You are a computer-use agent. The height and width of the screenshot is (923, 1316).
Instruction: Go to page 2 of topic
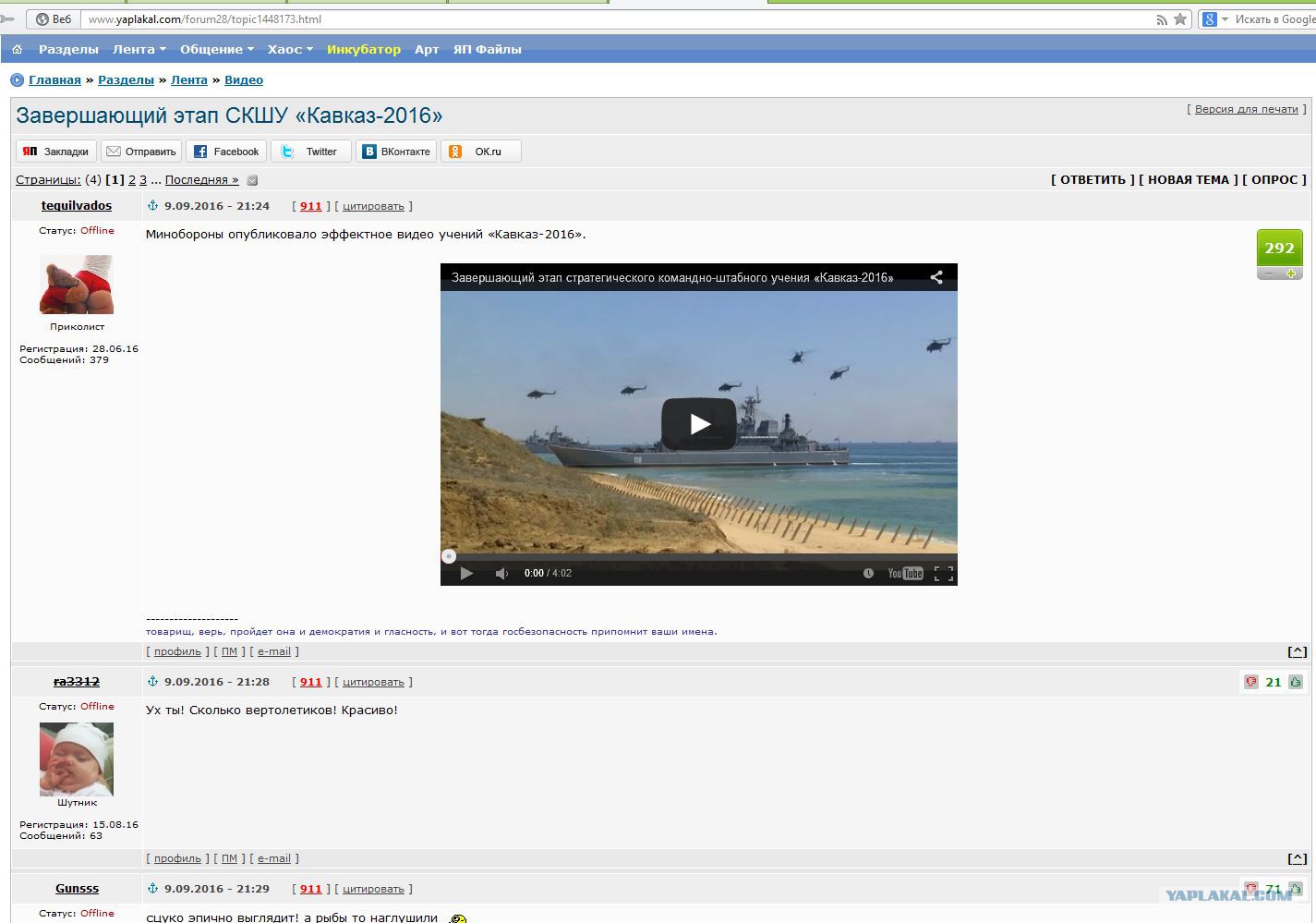coord(132,180)
